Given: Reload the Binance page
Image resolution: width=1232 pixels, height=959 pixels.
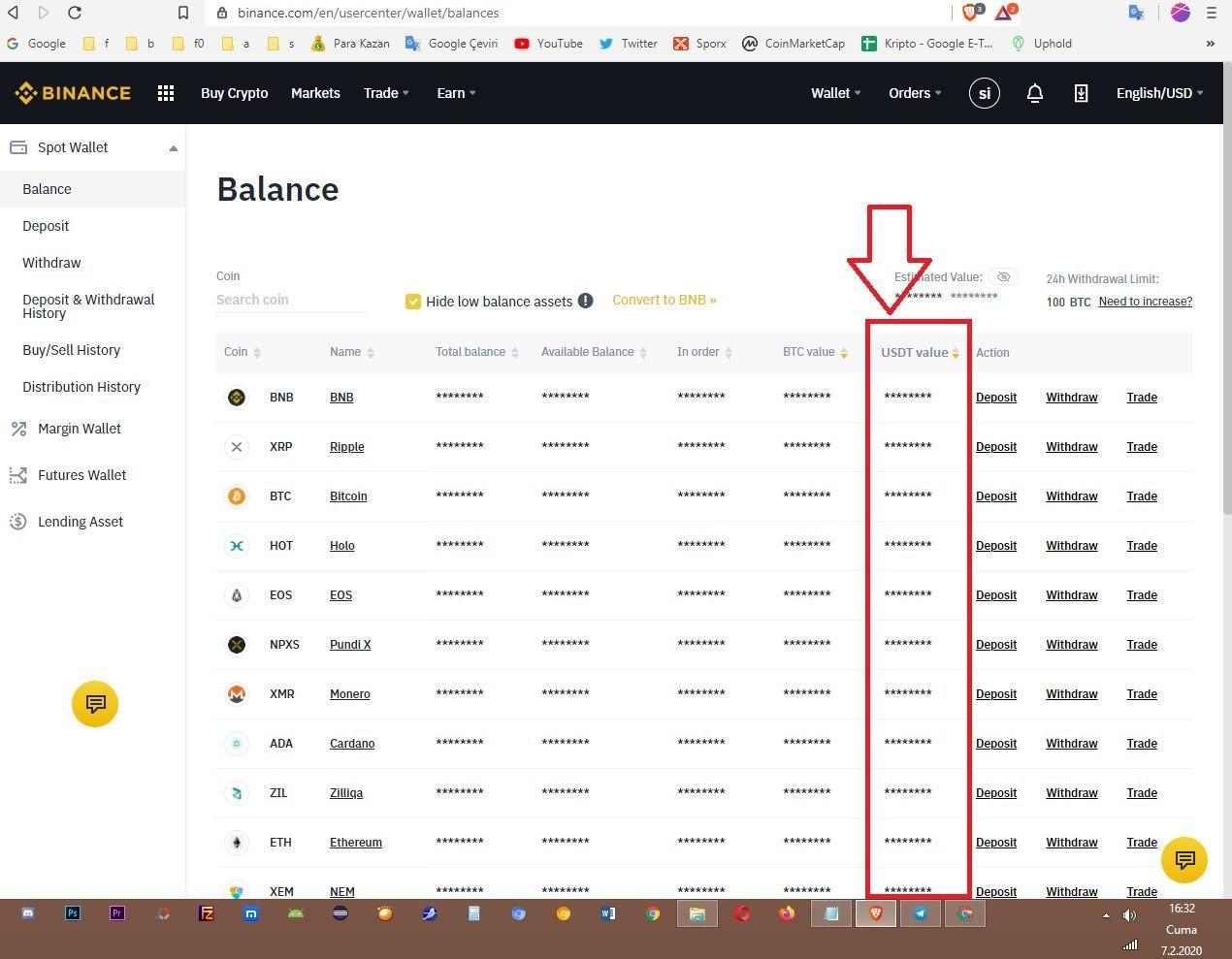Looking at the screenshot, I should coord(75,13).
